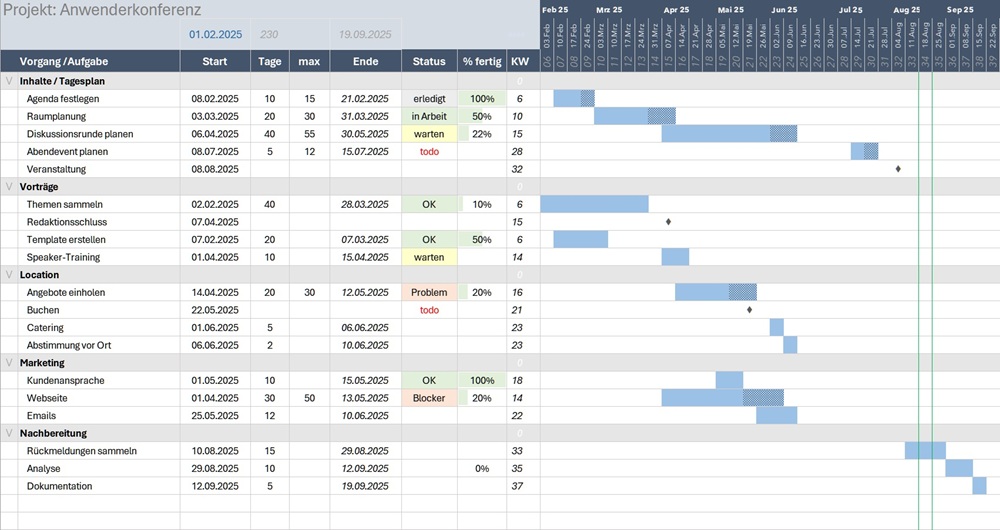Click the max column header

tap(309, 62)
